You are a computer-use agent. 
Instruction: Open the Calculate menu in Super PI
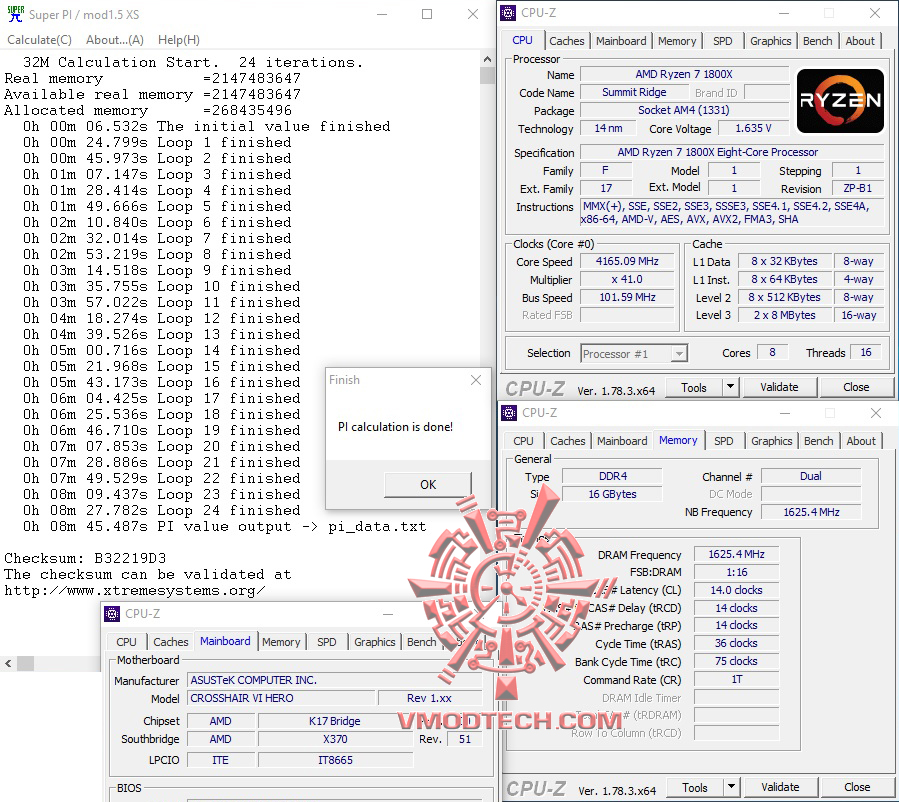click(39, 39)
